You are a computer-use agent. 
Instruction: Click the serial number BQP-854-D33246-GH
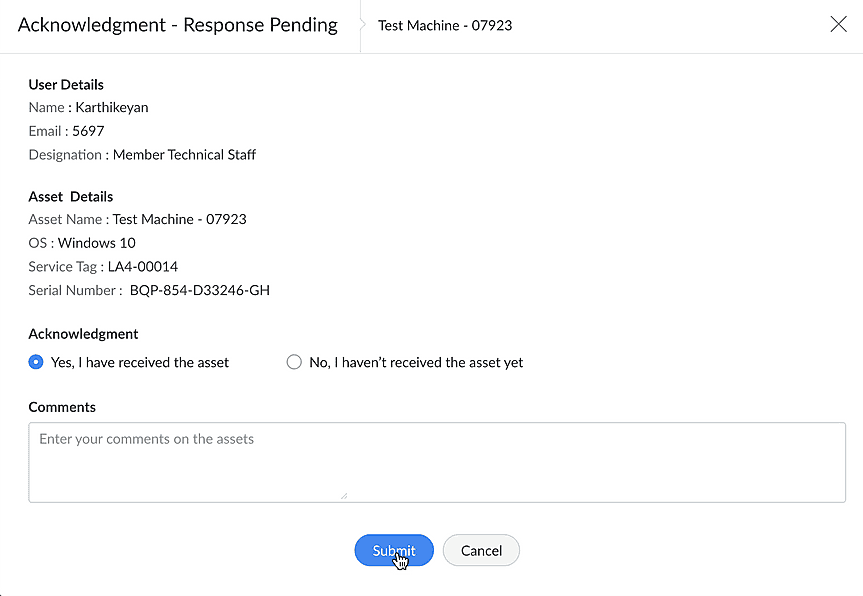tap(200, 291)
